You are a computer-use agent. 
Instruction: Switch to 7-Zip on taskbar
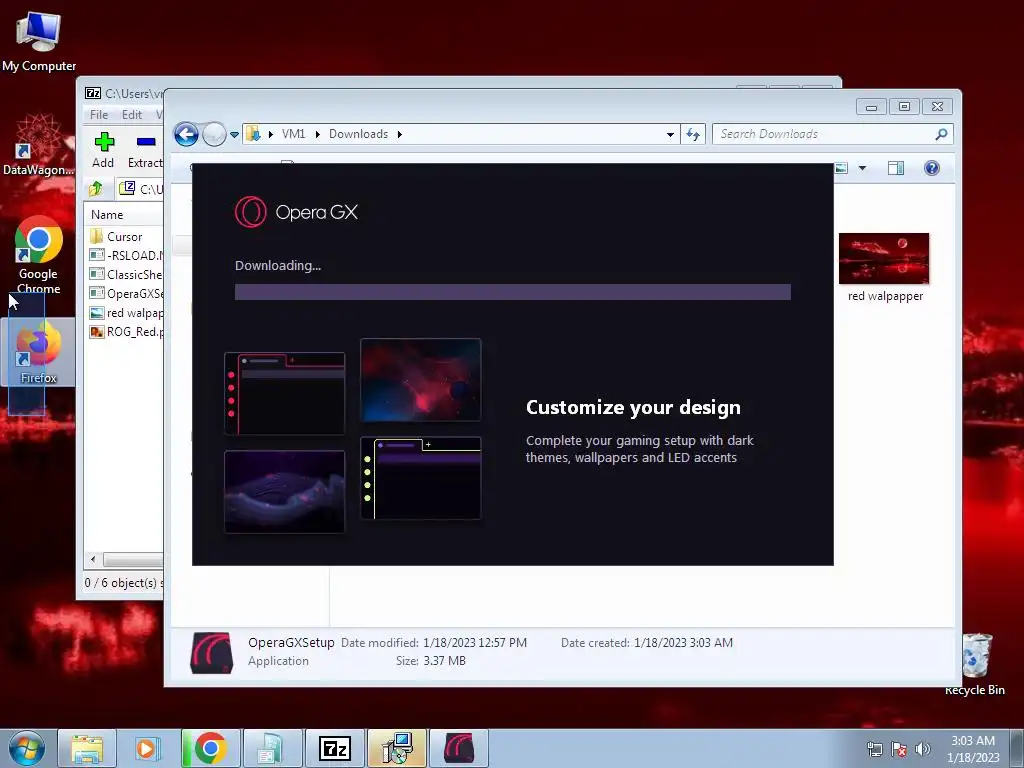pos(334,748)
